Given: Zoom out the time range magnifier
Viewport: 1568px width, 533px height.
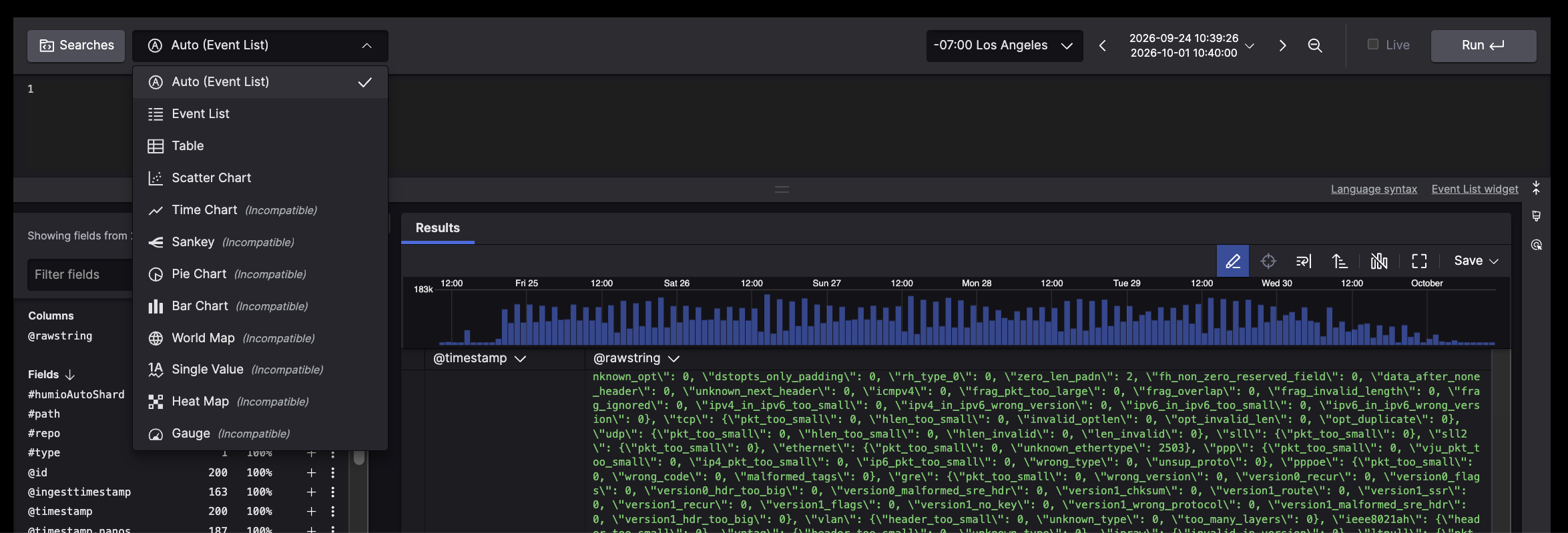Looking at the screenshot, I should pyautogui.click(x=1315, y=45).
